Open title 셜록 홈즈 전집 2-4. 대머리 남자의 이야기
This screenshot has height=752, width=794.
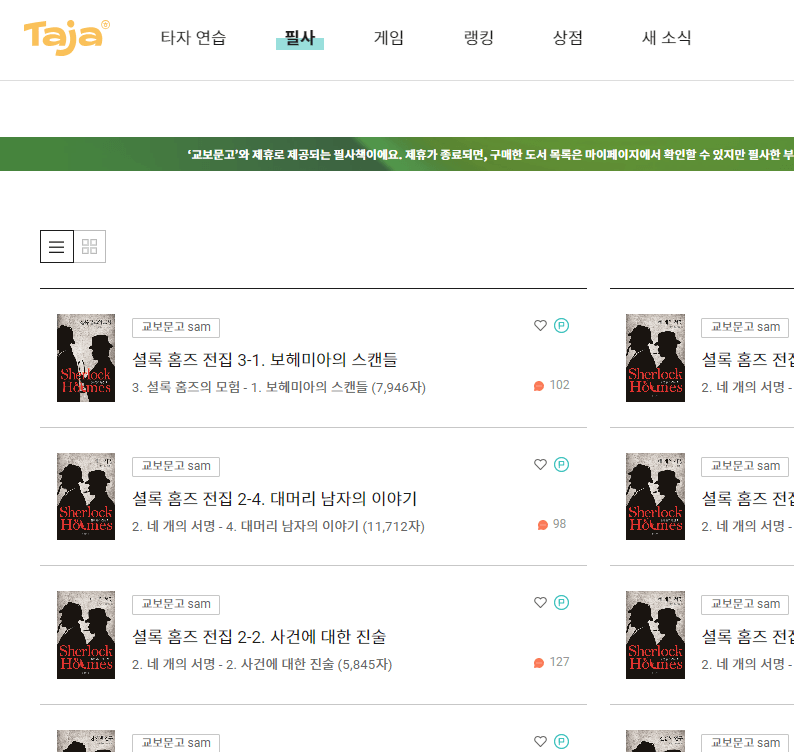[x=274, y=498]
